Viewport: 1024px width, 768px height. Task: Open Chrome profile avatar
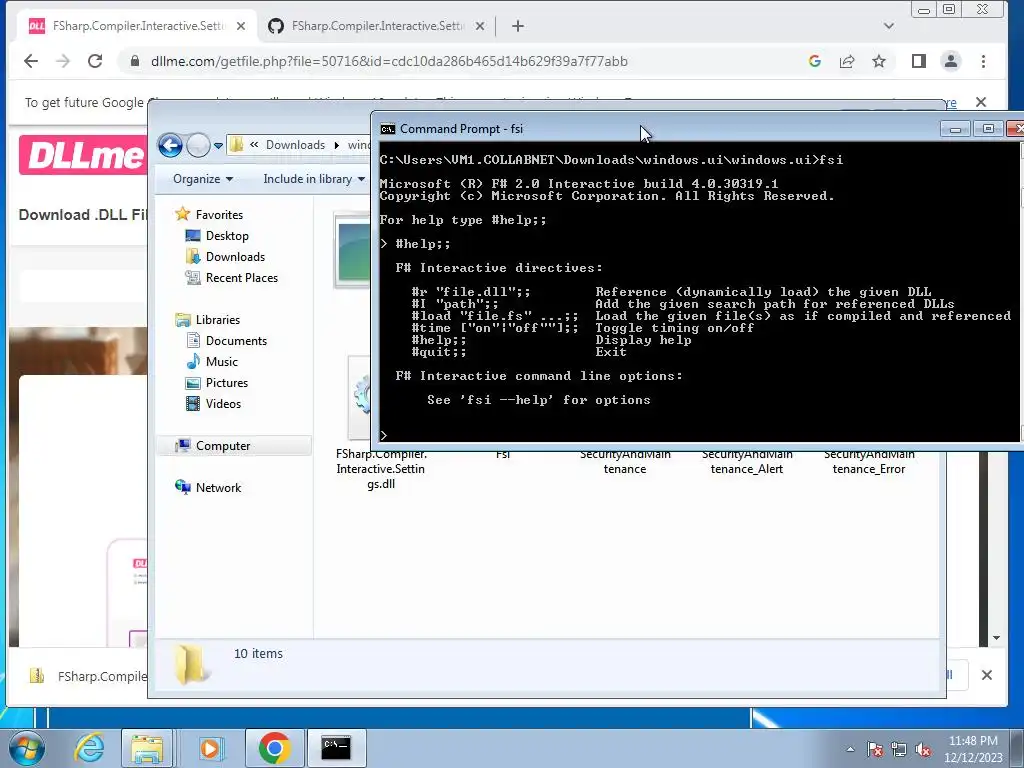click(x=951, y=61)
